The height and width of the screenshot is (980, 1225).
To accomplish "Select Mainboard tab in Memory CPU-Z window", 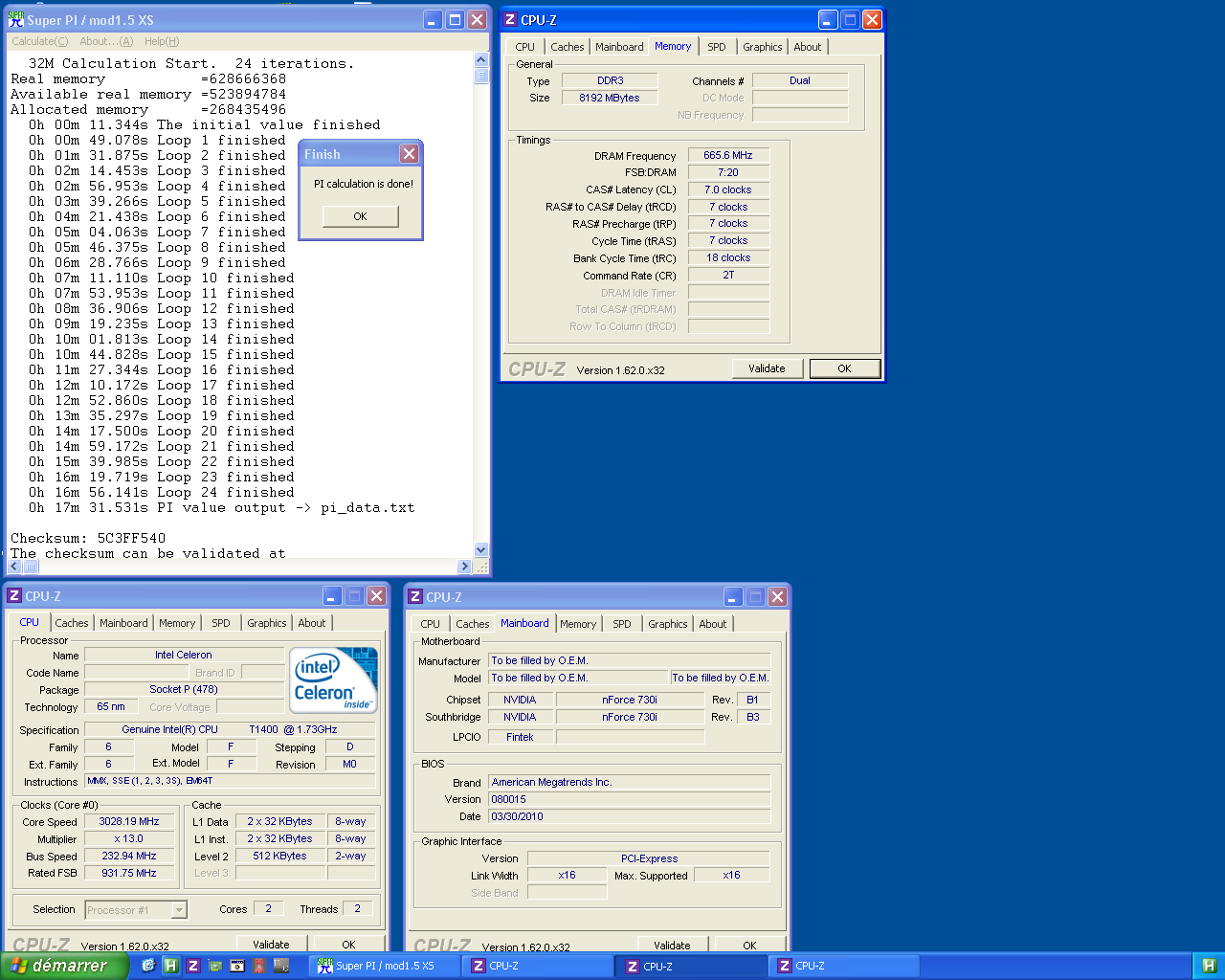I will coord(619,47).
